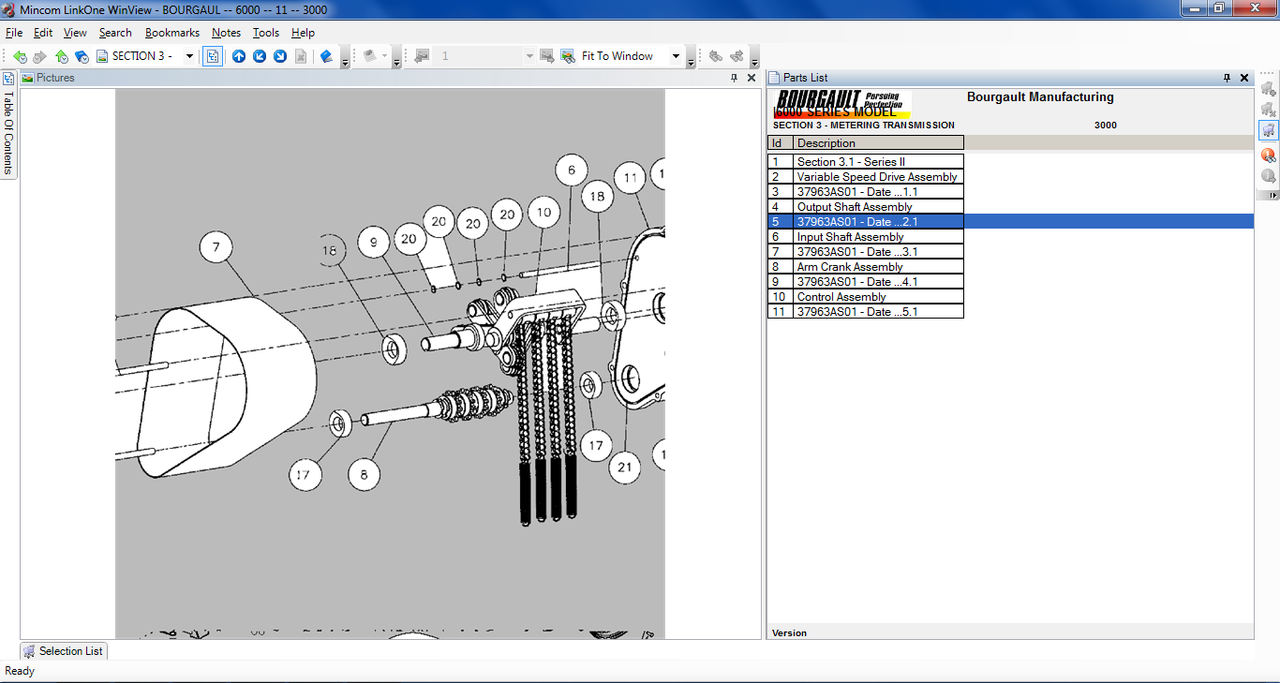Open the Table Of Contents side tab
The width and height of the screenshot is (1280, 683).
8,125
